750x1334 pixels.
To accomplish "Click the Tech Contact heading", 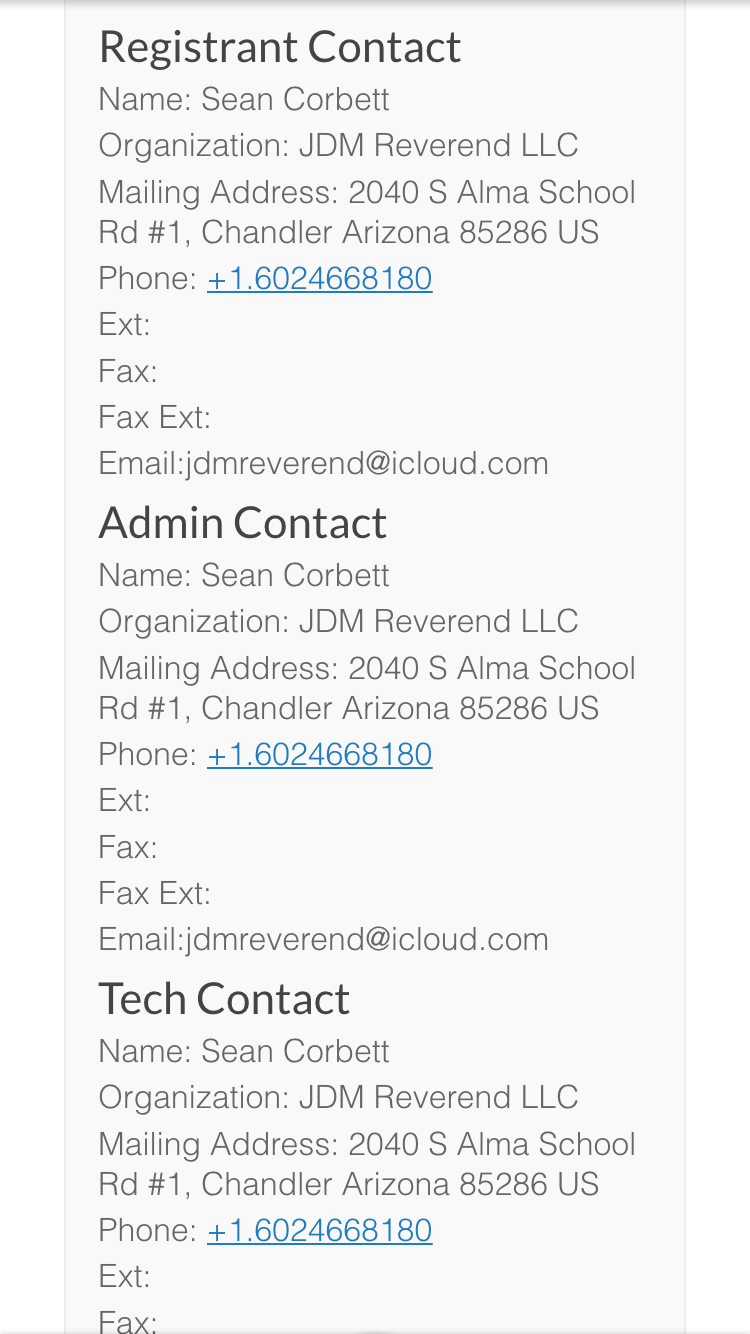I will pos(224,999).
